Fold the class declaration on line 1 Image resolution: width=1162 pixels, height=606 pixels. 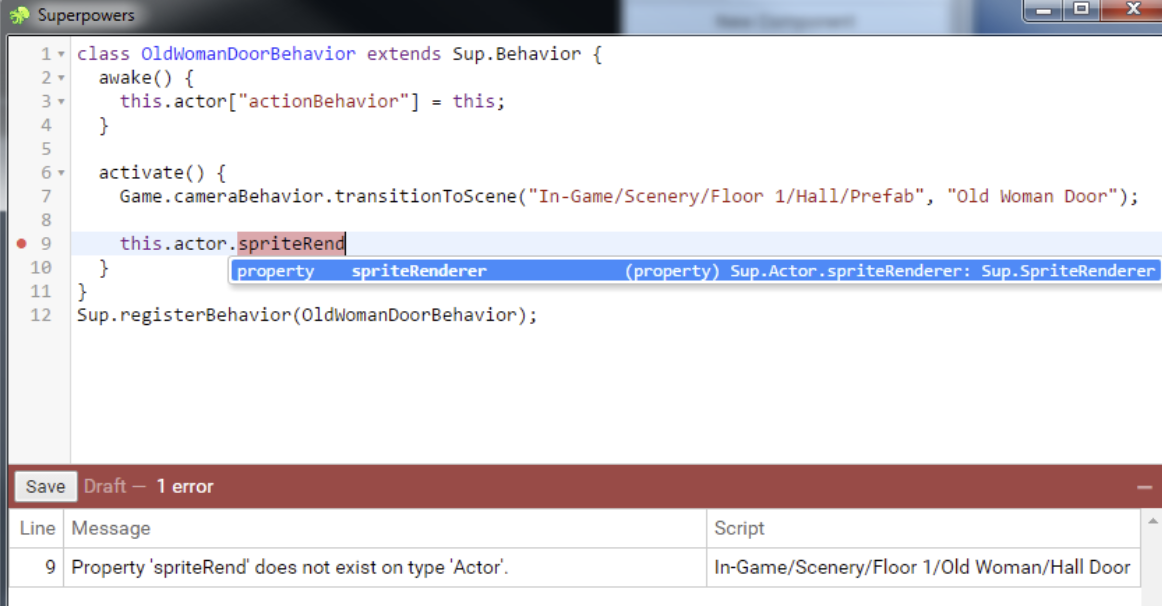pos(61,55)
